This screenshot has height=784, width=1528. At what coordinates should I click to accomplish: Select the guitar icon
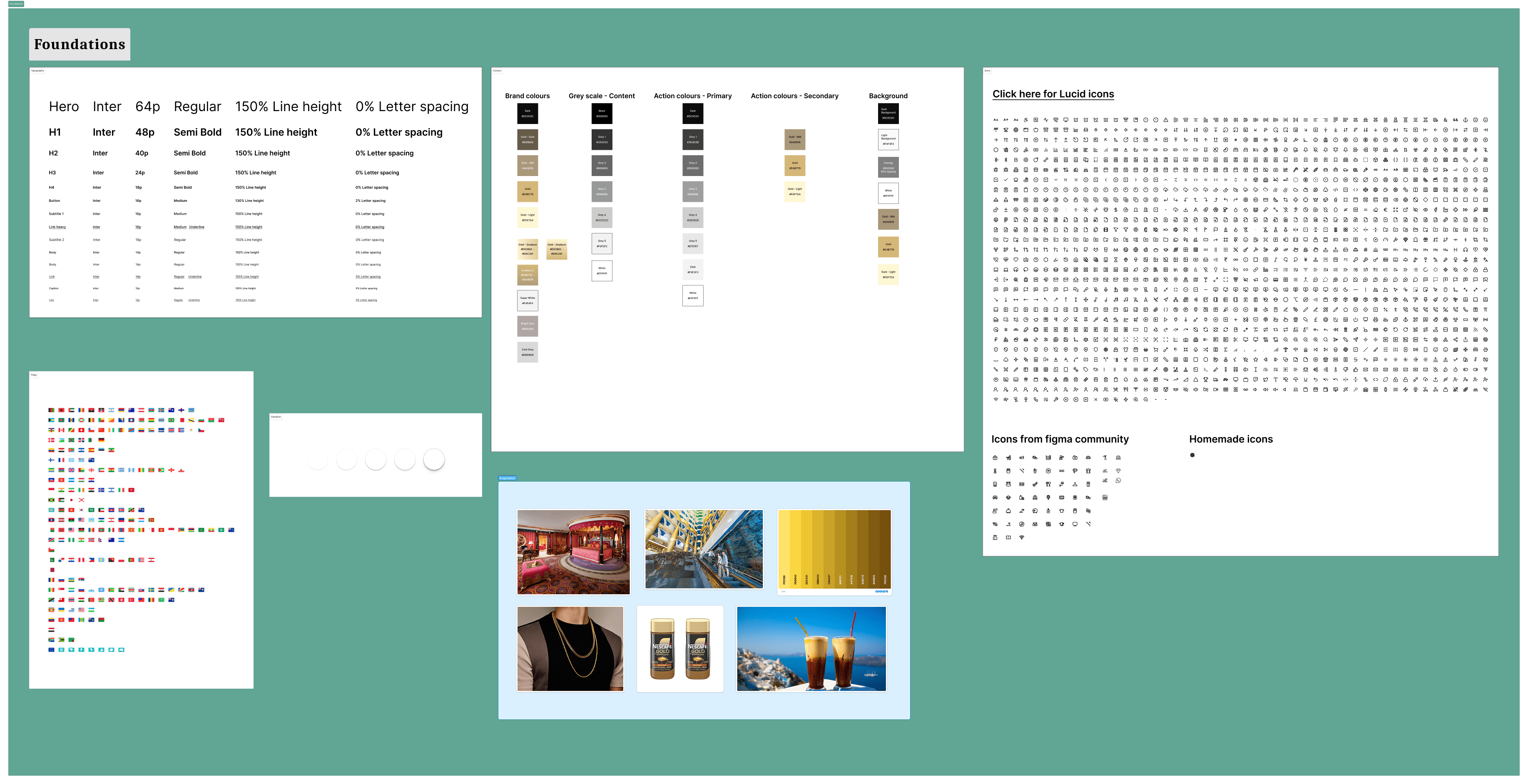click(x=1036, y=484)
